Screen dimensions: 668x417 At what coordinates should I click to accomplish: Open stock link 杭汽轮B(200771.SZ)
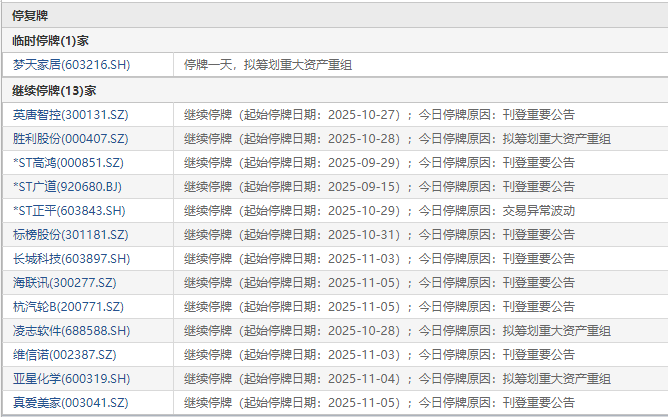(x=68, y=307)
